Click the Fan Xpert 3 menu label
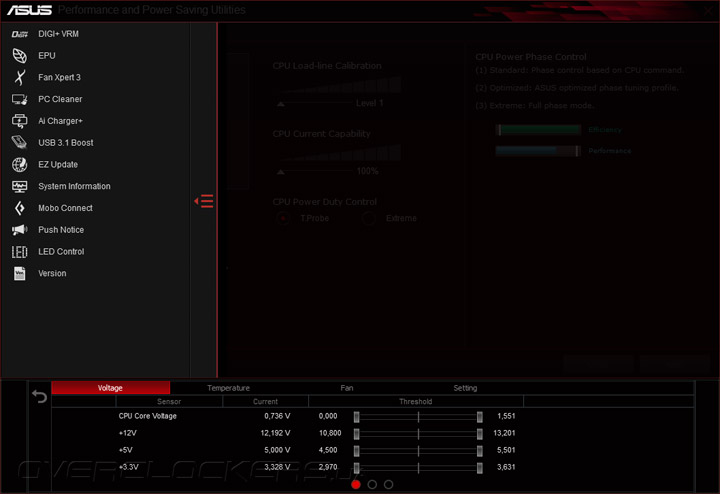The image size is (720, 494). point(59,77)
